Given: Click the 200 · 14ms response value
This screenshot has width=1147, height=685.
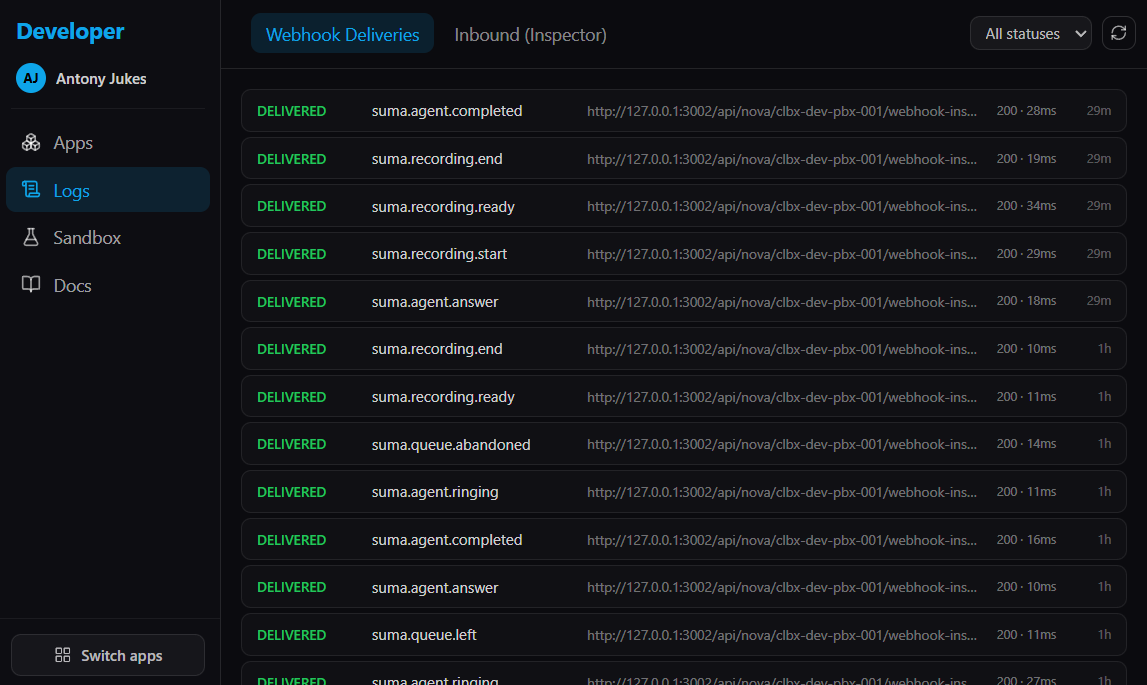Looking at the screenshot, I should (x=1026, y=443).
